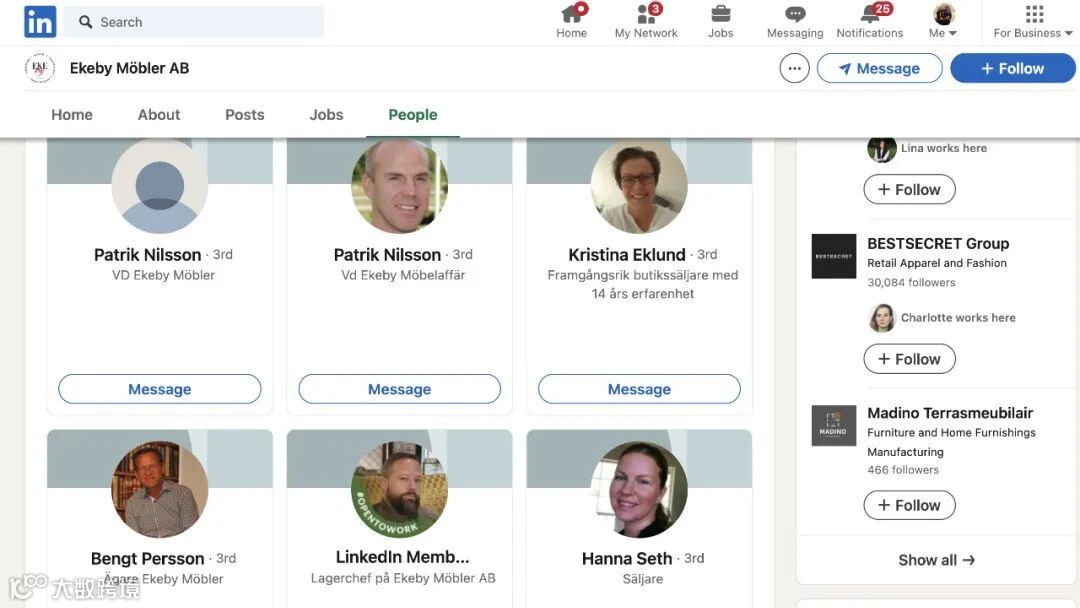
Task: Follow Madino Terrasmeubilair
Action: pyautogui.click(x=909, y=505)
